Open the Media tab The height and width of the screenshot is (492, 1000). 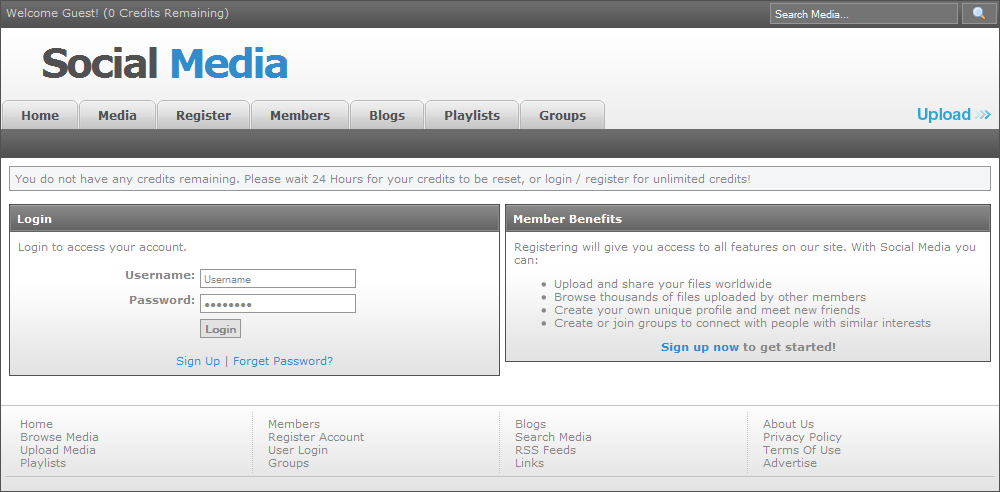(117, 116)
